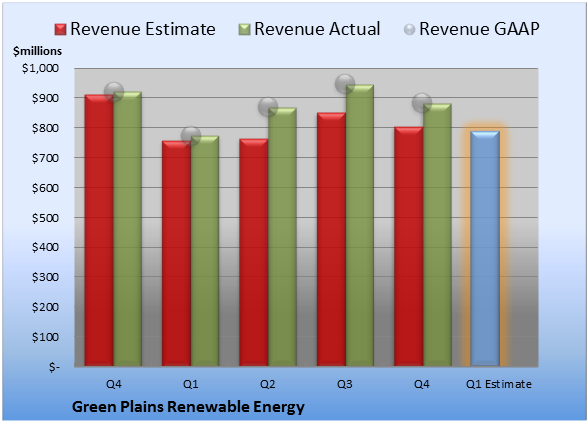Click the '$400' y-axis value
588x422 pixels.
coord(45,247)
